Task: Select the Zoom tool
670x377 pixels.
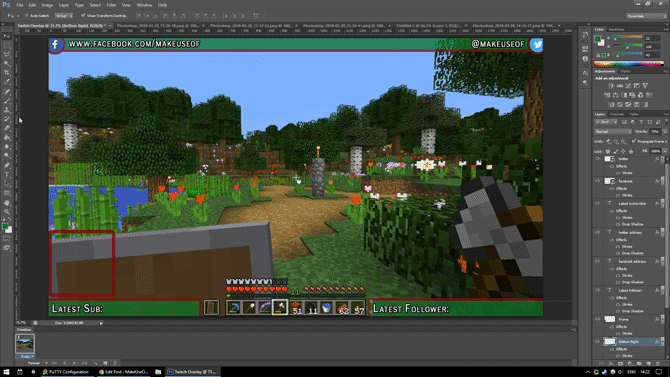Action: pos(7,212)
